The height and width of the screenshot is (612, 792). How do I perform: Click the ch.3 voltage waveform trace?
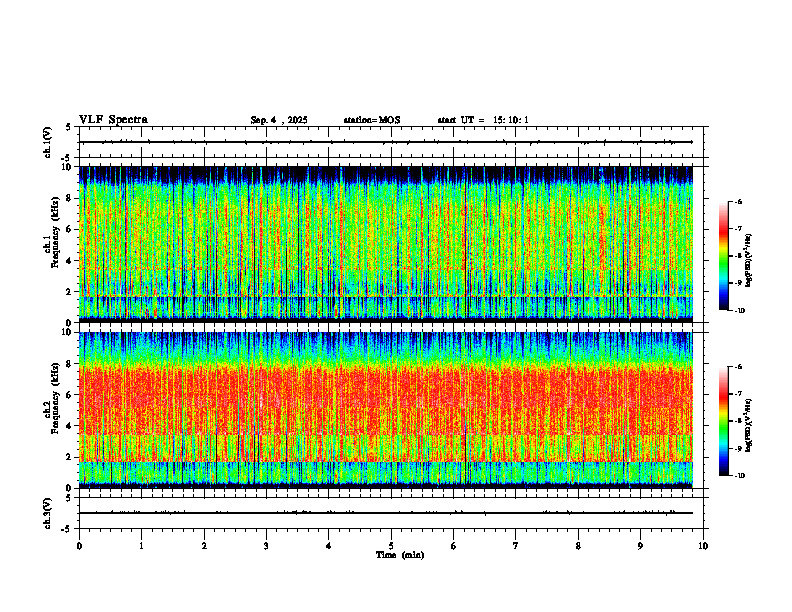[x=386, y=513]
